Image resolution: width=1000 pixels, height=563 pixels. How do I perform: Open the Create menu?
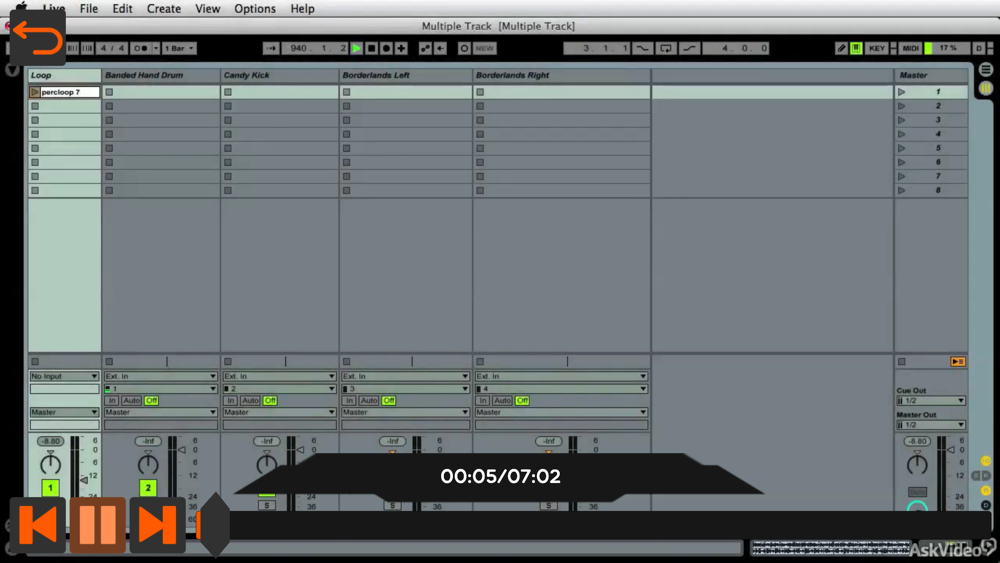(164, 8)
